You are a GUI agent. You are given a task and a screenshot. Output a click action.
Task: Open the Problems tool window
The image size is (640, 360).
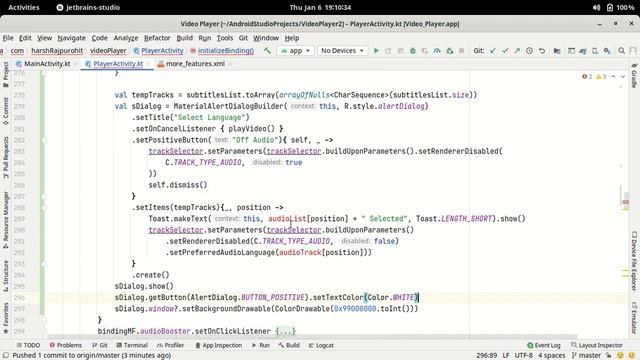pos(66,345)
